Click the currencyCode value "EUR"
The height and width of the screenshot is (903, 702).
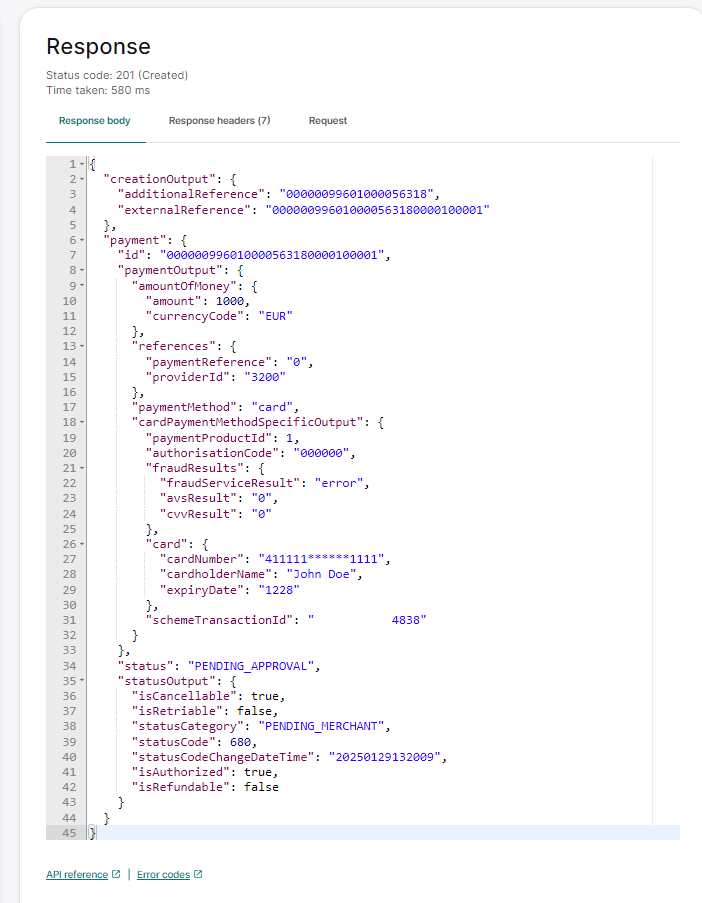(x=275, y=316)
